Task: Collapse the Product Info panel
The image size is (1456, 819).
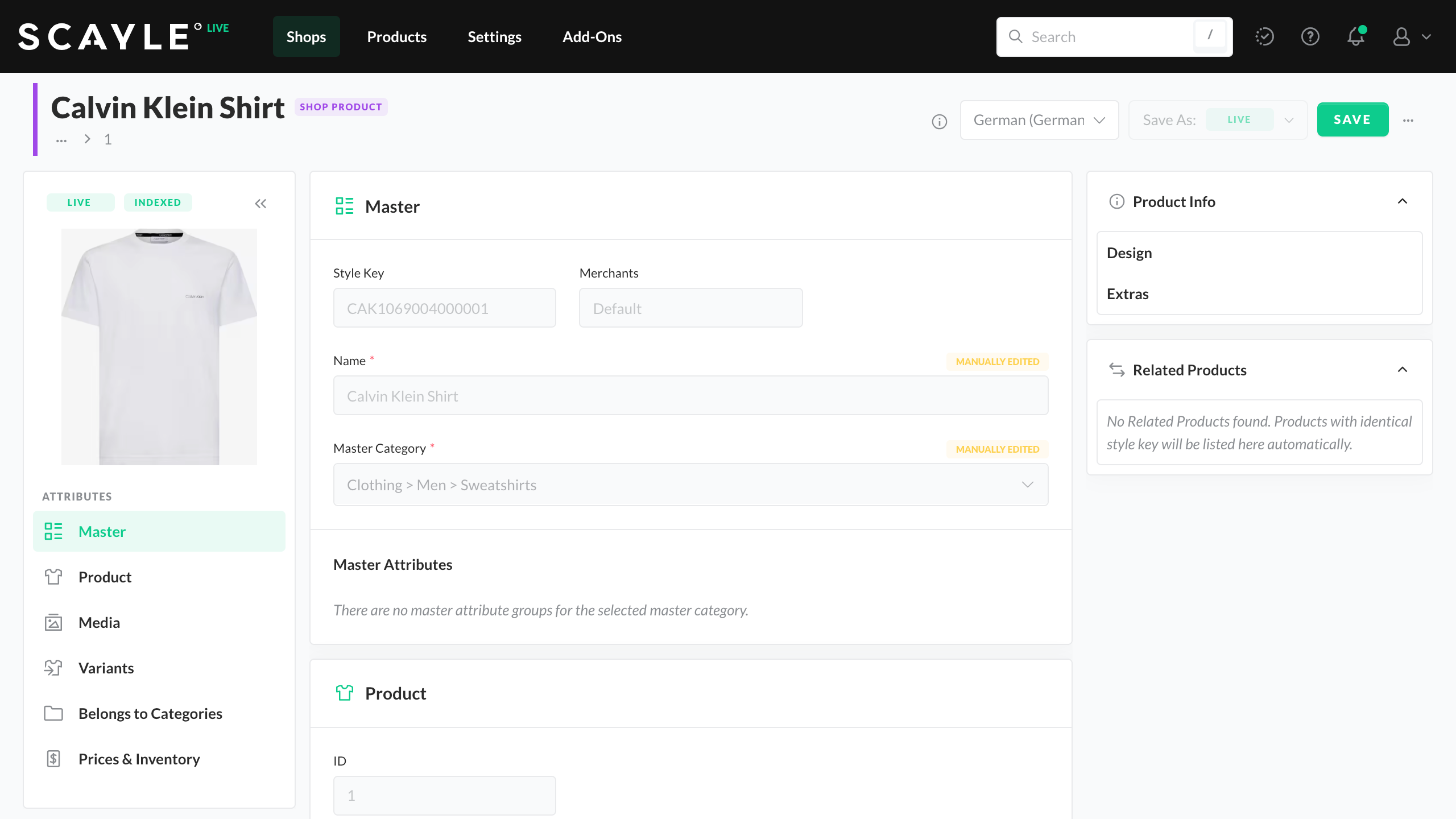Action: click(1403, 201)
